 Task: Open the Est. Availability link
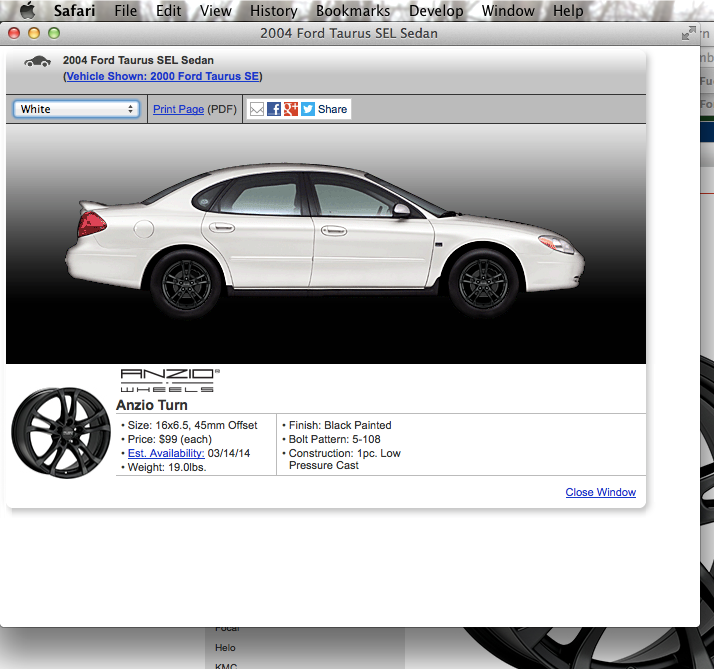coord(166,453)
